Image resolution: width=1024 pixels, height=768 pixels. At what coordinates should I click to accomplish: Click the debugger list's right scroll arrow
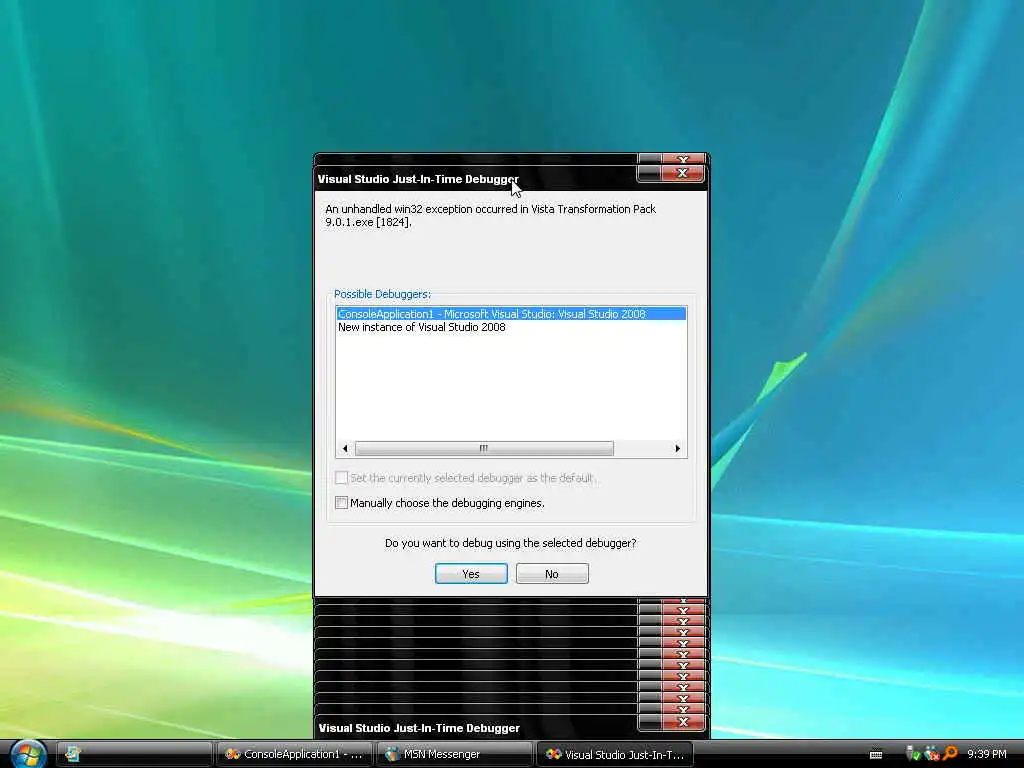coord(677,448)
